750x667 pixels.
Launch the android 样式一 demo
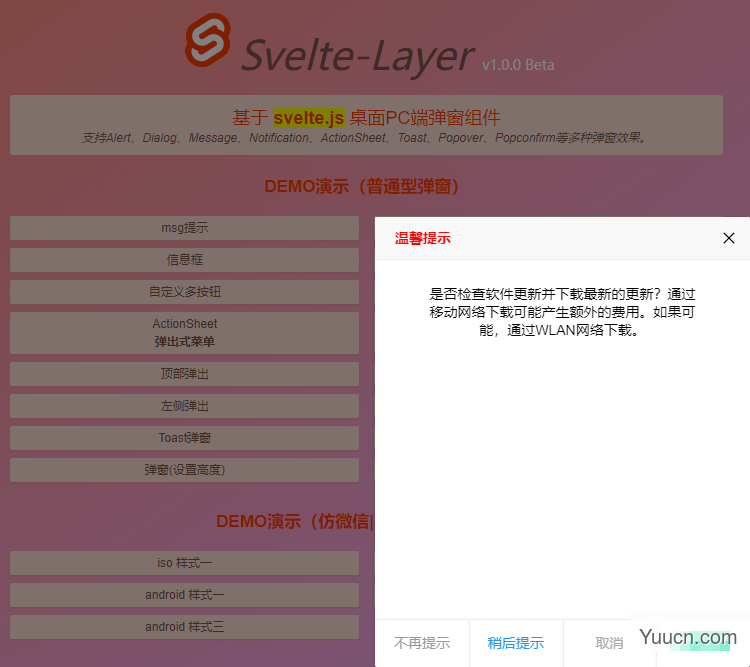click(184, 595)
